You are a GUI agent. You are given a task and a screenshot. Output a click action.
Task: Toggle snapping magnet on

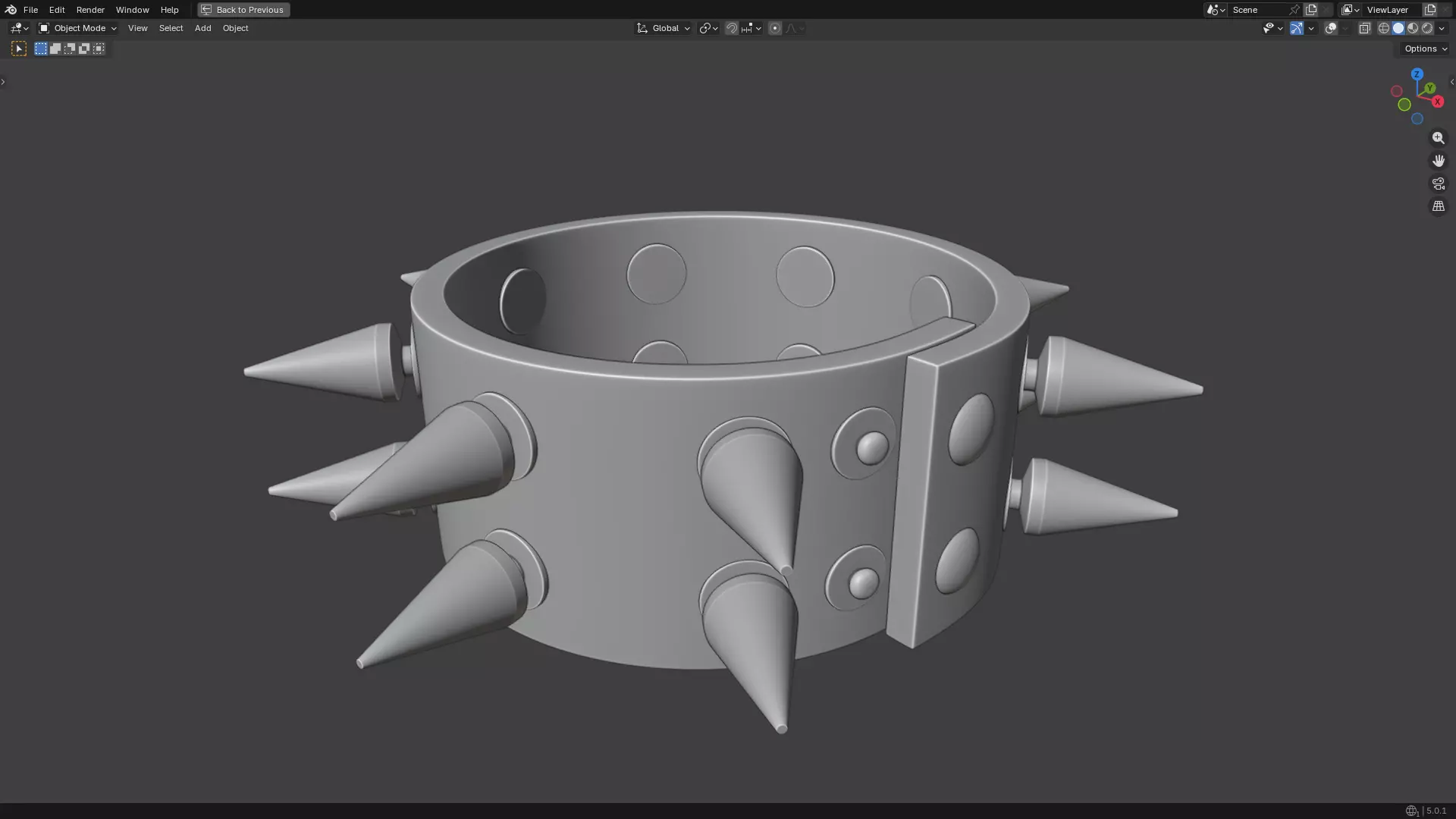point(731,28)
